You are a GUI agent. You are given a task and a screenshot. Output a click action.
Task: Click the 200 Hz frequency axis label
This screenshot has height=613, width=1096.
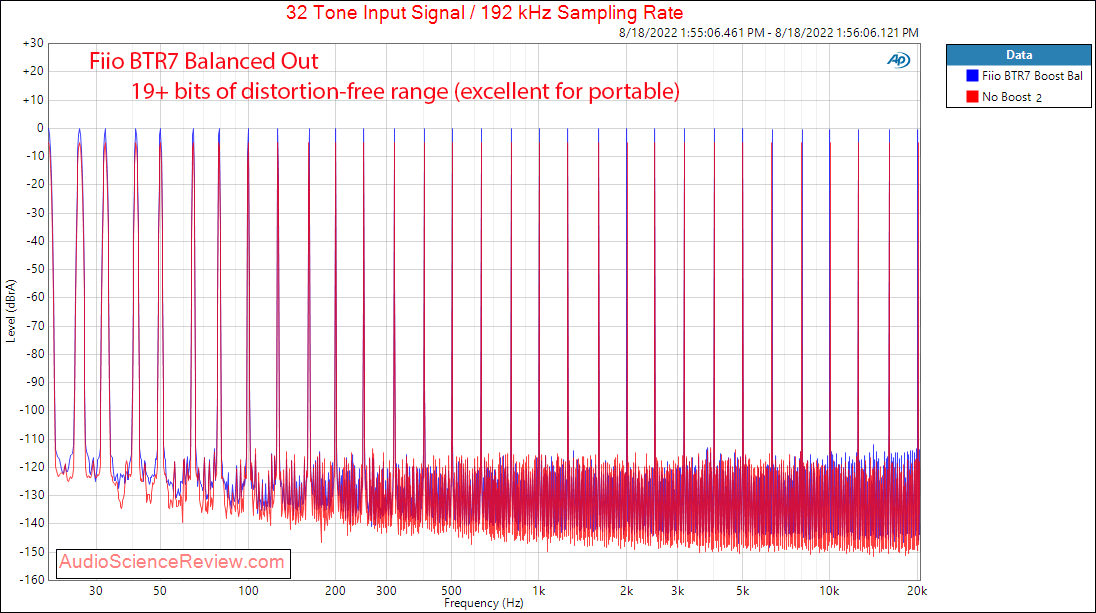click(336, 591)
